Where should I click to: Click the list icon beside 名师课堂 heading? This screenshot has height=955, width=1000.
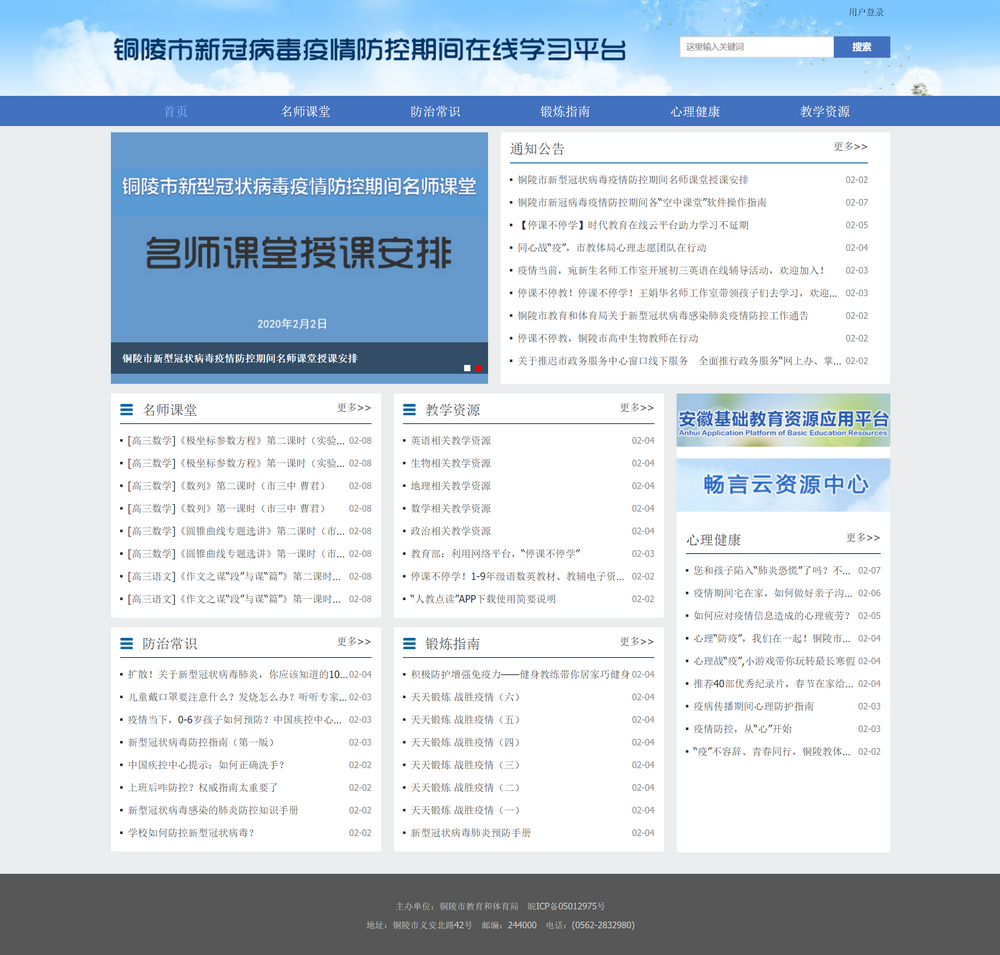pos(126,410)
